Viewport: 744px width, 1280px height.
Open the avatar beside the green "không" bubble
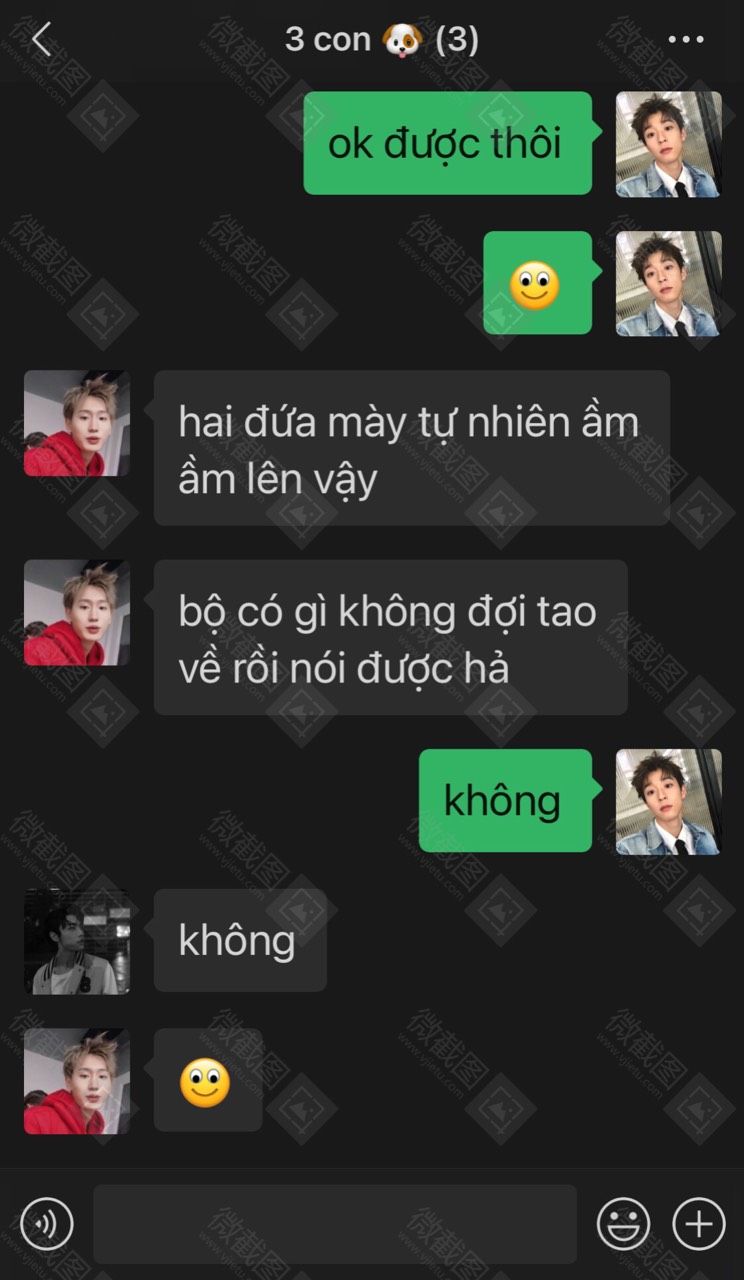668,802
